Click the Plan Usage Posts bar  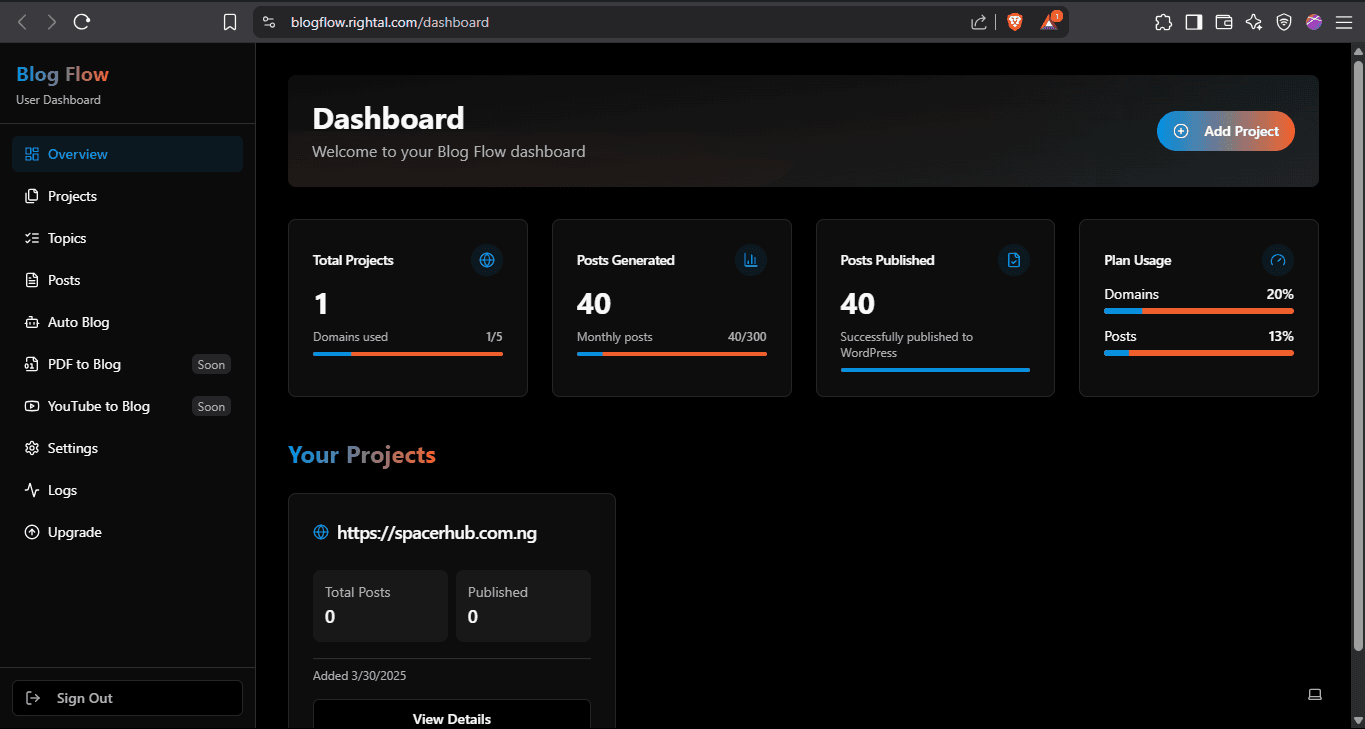[1199, 353]
